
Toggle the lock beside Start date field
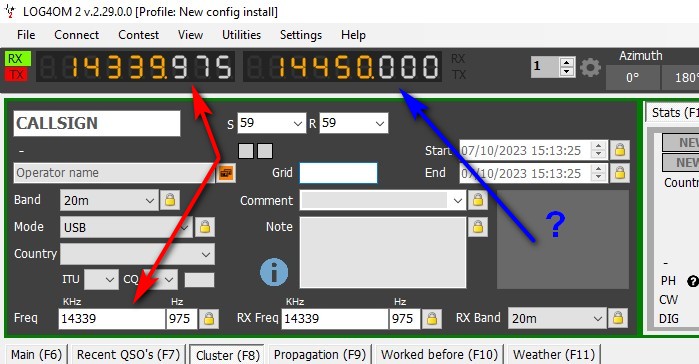620,150
